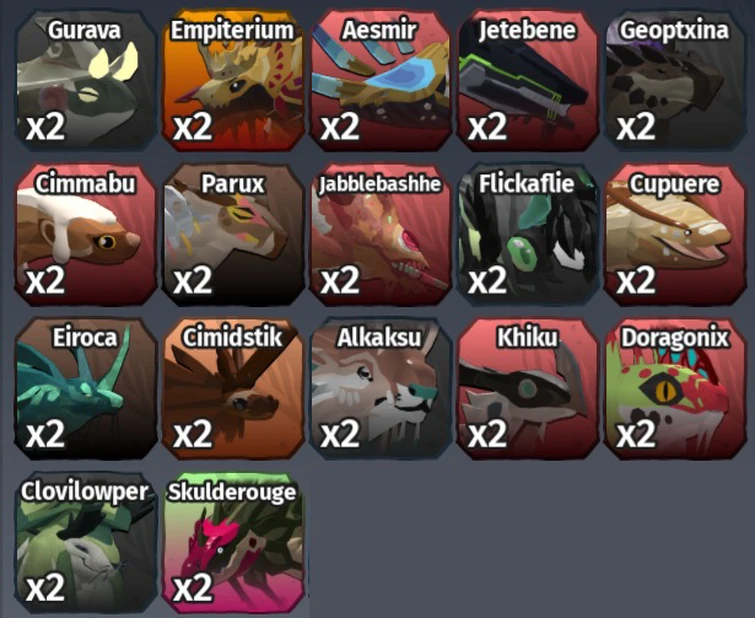Choose the Flickaflie creature tile

[x=528, y=234]
